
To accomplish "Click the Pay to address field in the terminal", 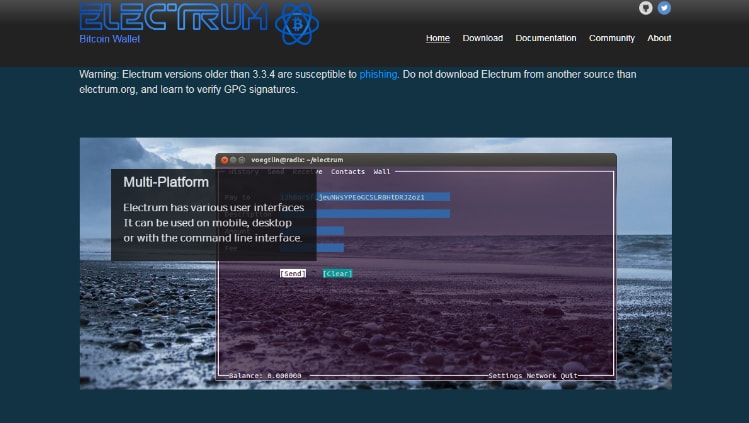I will tap(365, 197).
